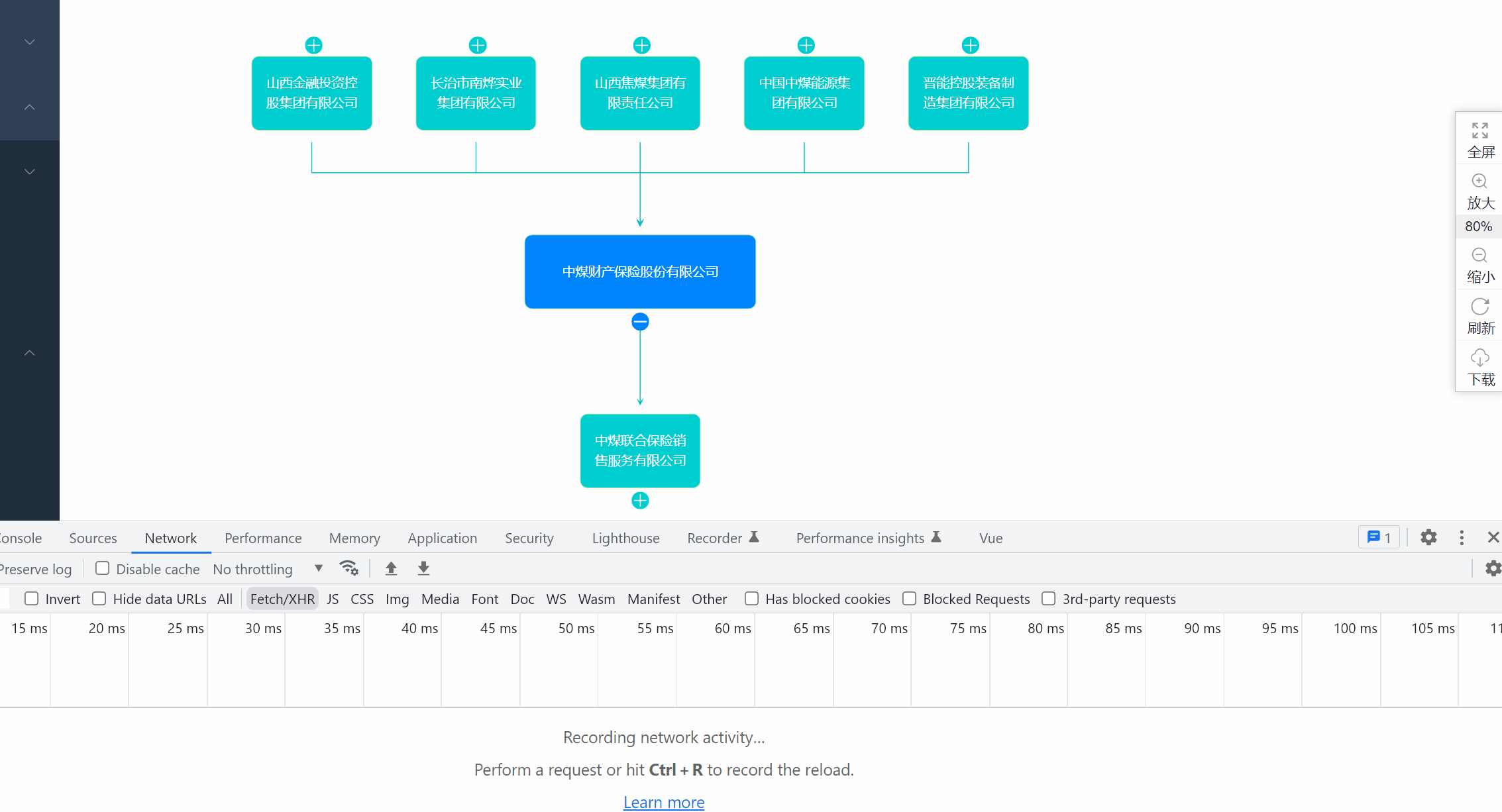
Task: Expand the 山西金融投资控股集团 node plus button
Action: click(313, 45)
